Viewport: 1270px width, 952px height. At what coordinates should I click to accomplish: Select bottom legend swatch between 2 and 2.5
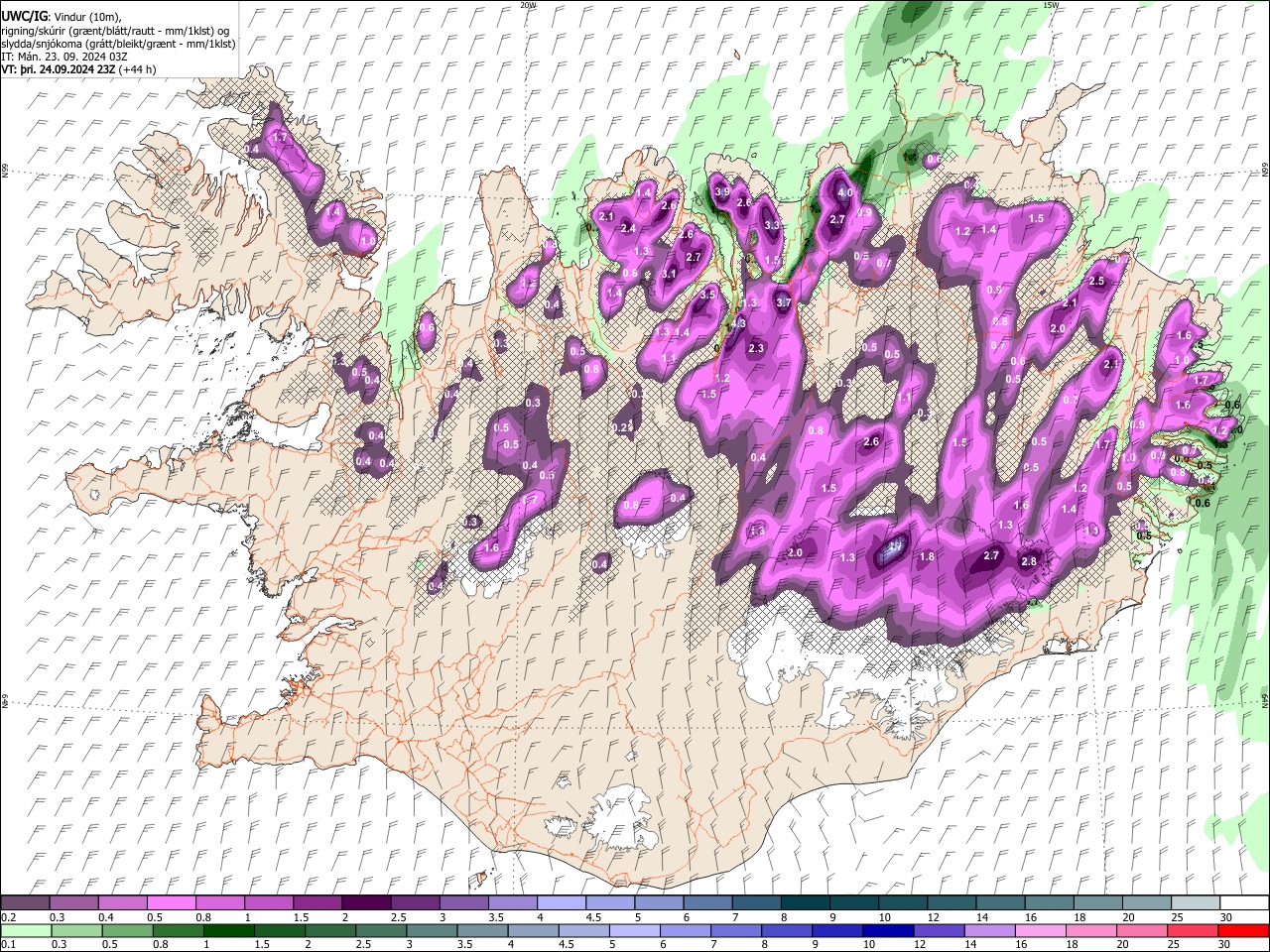(329, 930)
